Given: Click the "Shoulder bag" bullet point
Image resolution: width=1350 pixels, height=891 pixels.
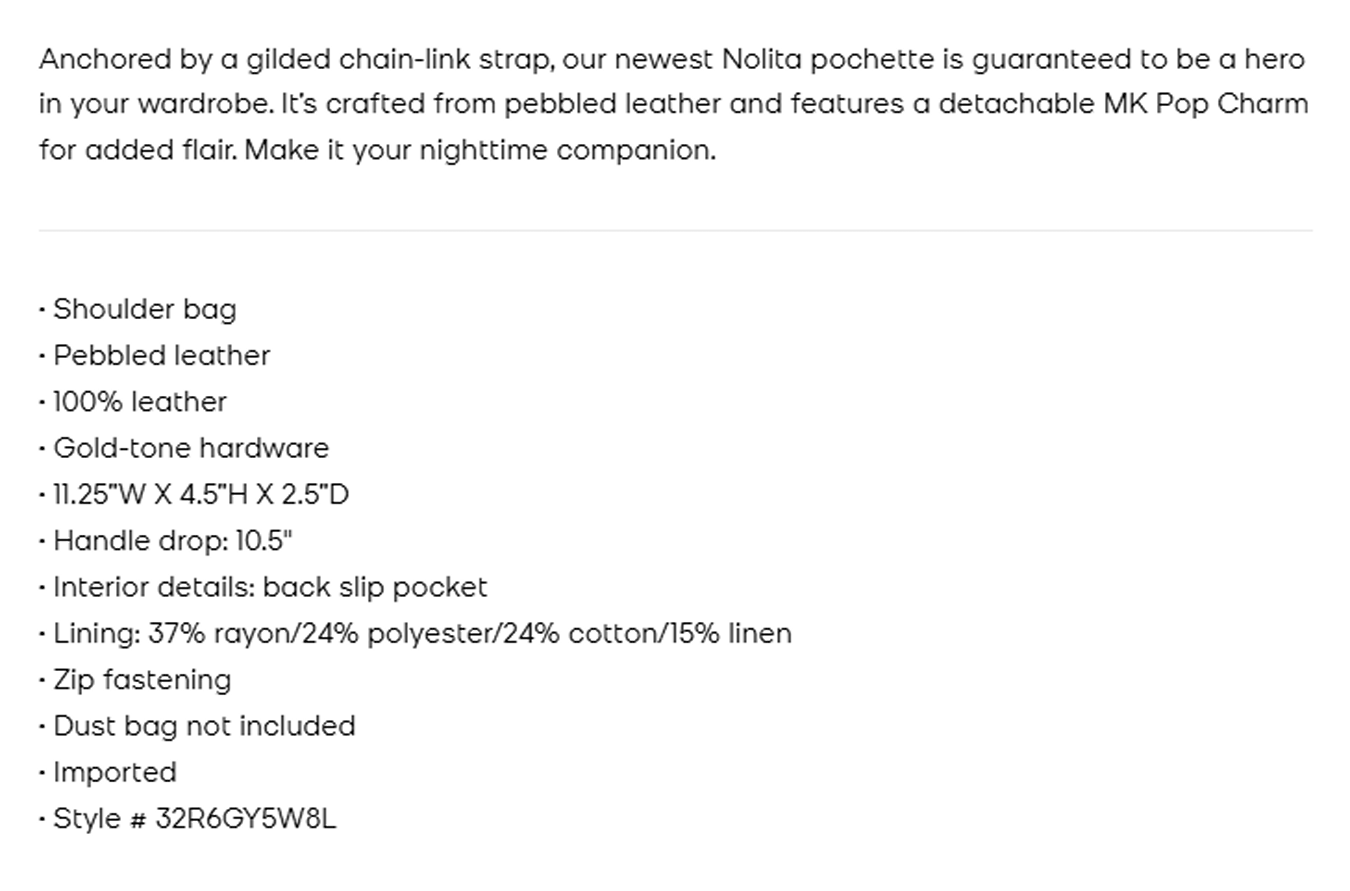Looking at the screenshot, I should point(144,310).
